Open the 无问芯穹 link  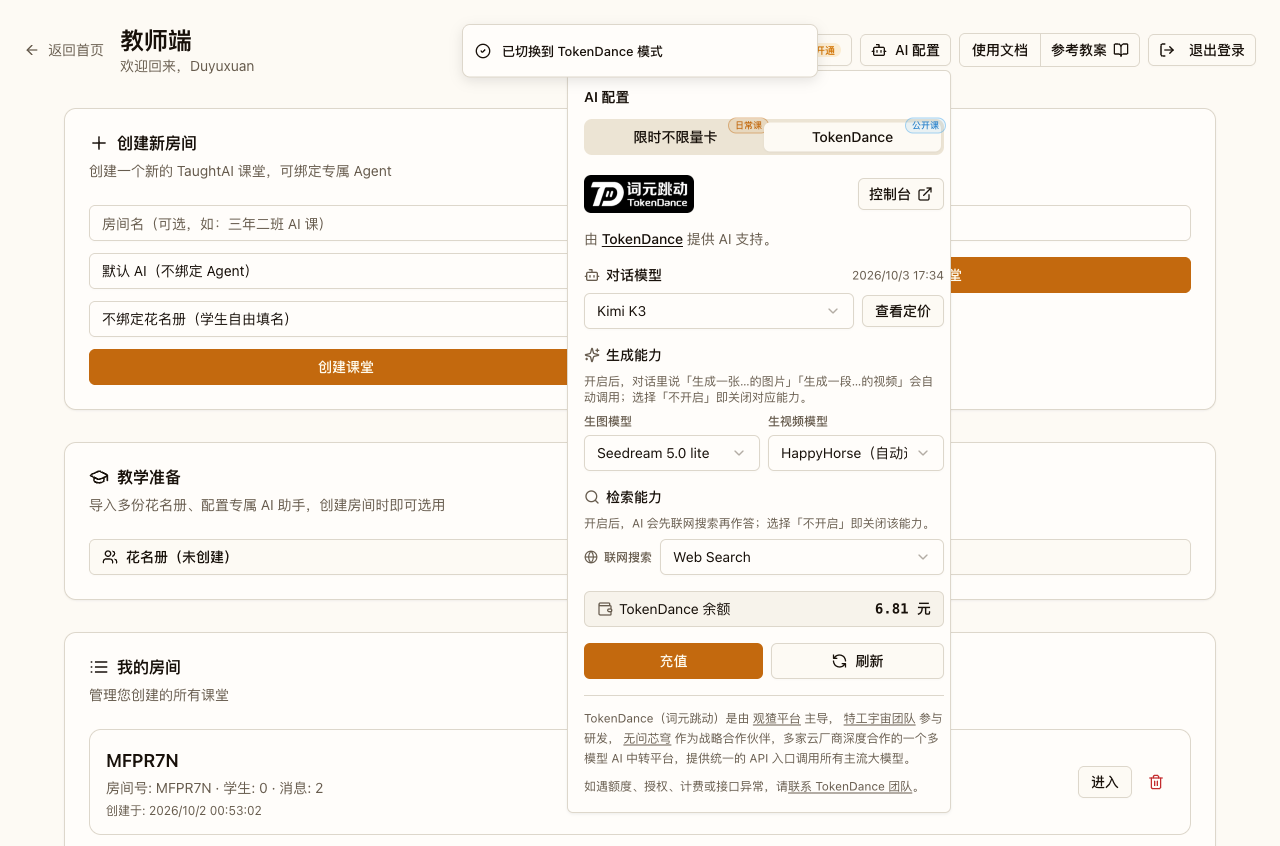point(647,738)
